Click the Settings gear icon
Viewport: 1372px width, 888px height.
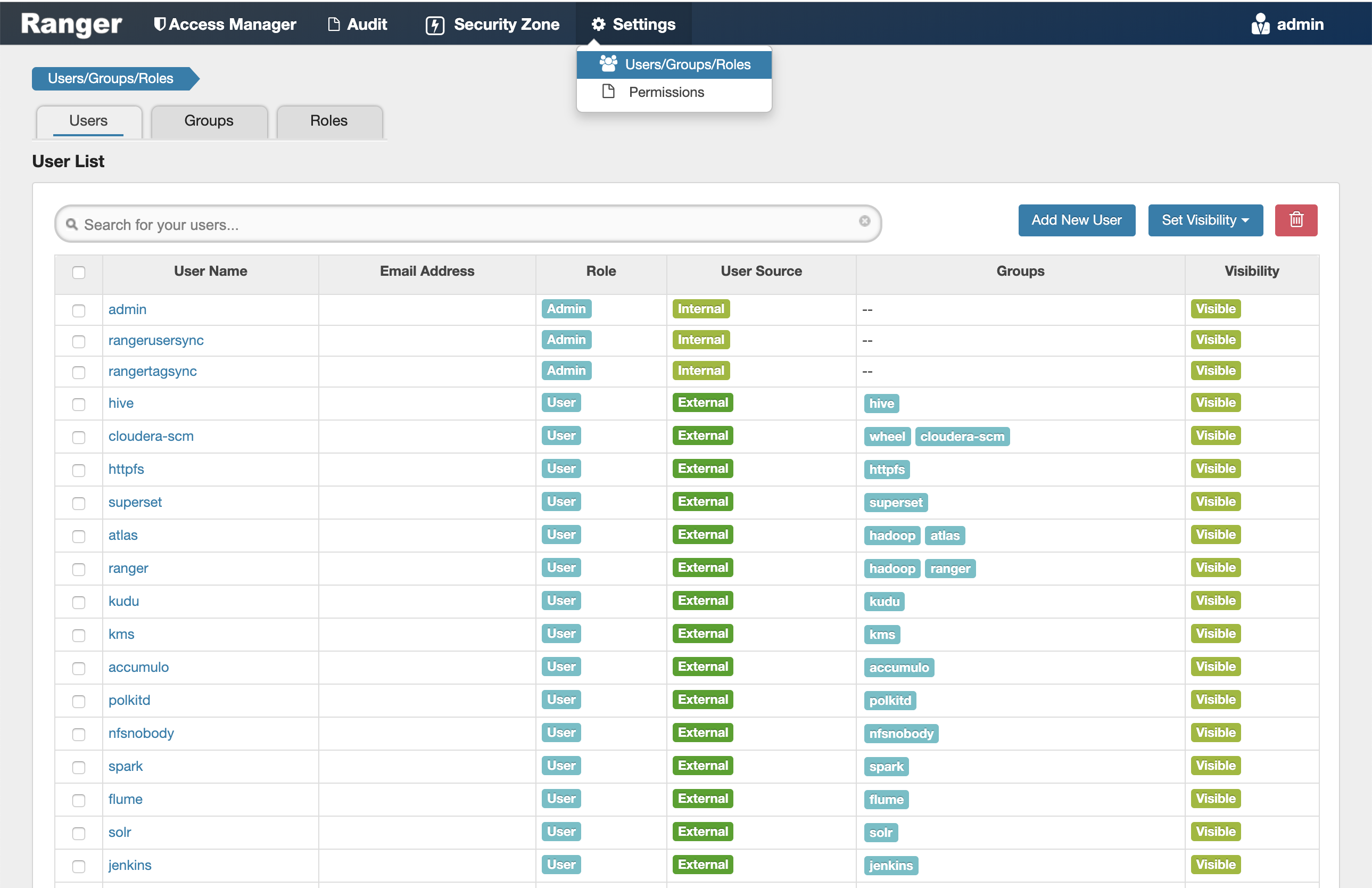[598, 24]
